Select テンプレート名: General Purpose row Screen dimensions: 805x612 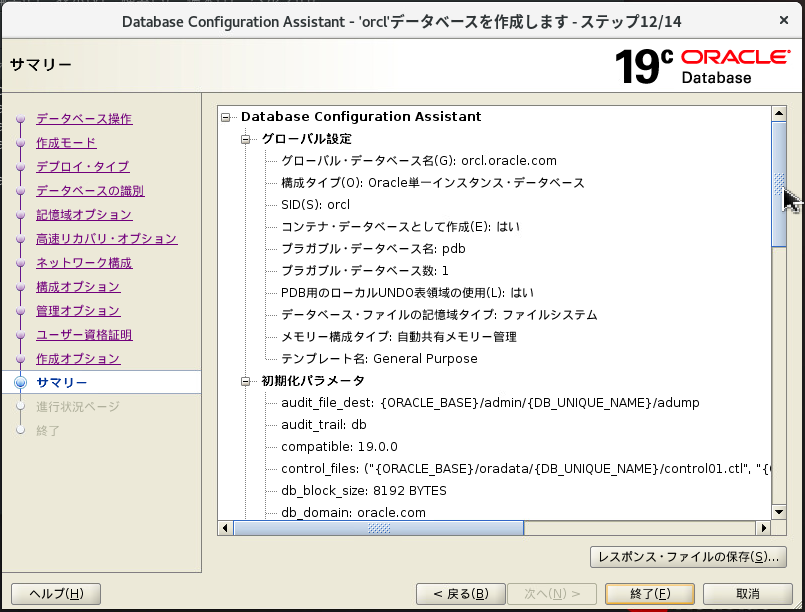pyautogui.click(x=379, y=359)
